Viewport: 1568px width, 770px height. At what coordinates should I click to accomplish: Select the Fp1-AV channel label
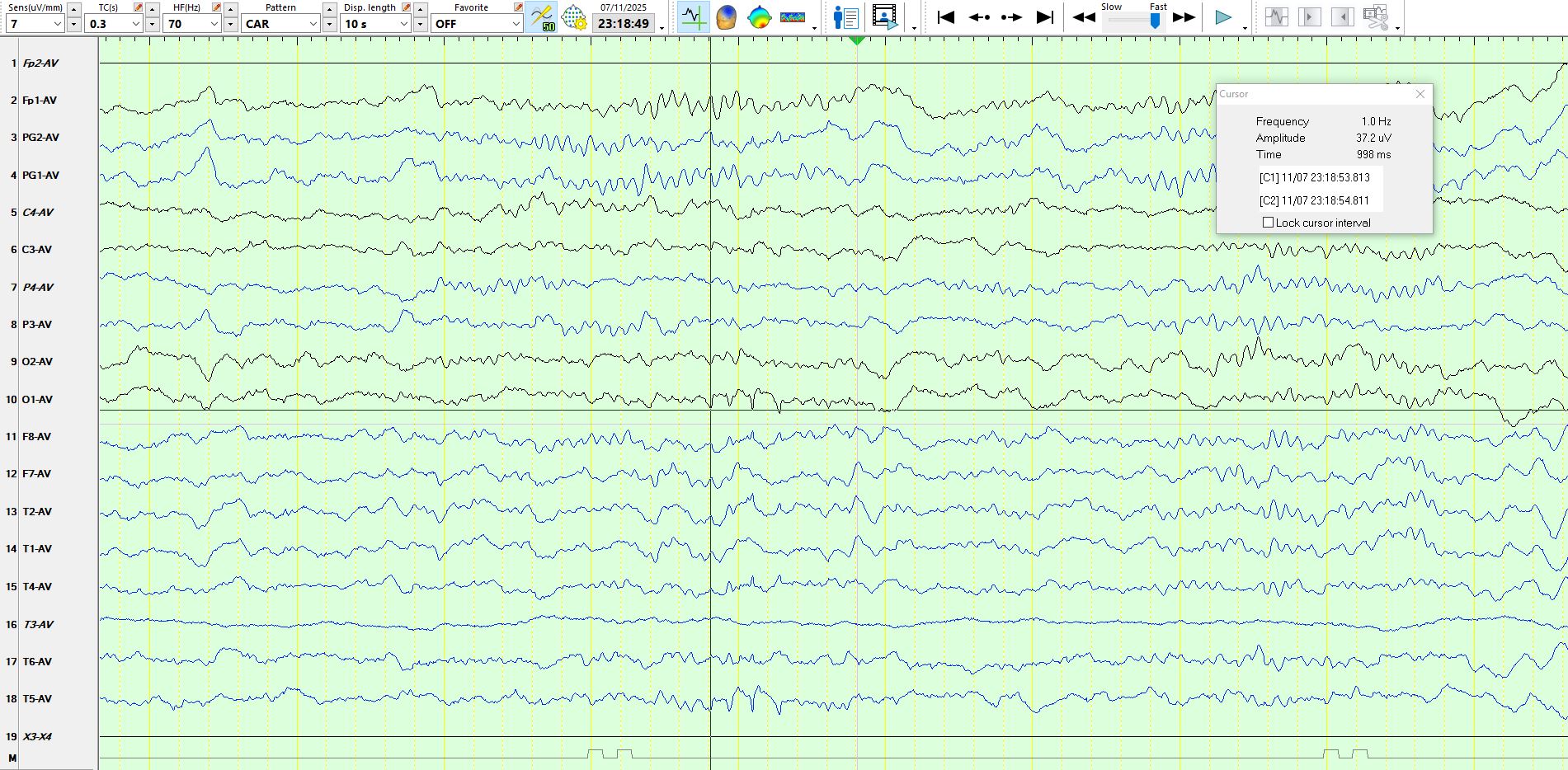pyautogui.click(x=40, y=101)
